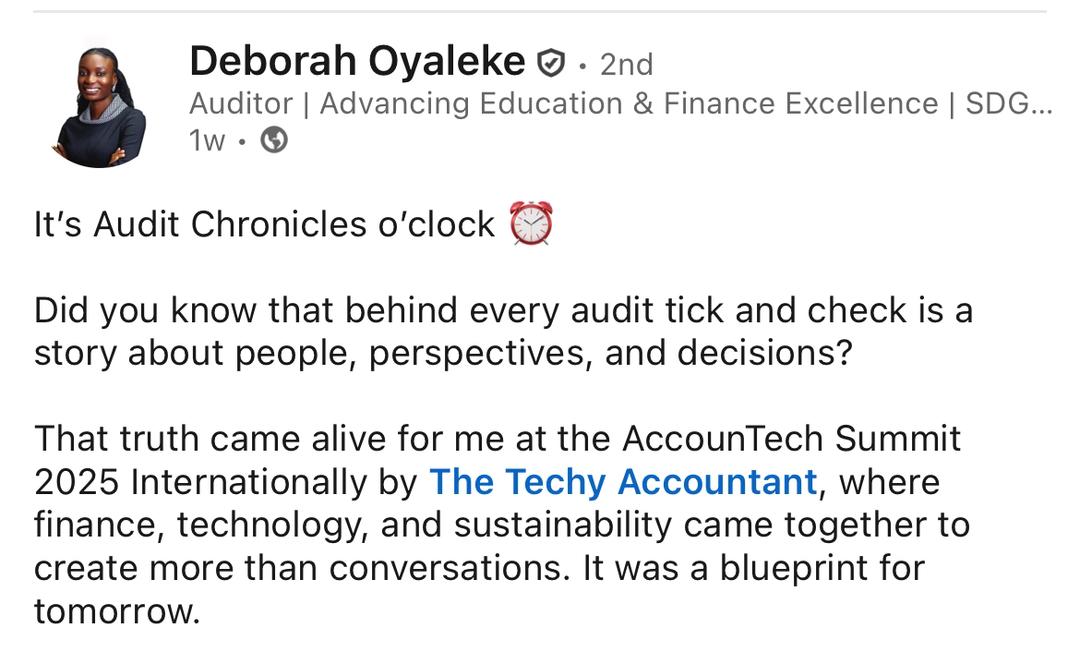The height and width of the screenshot is (664, 1080).
Task: Click the "2025 Internationally by" text
Action: coord(226,482)
